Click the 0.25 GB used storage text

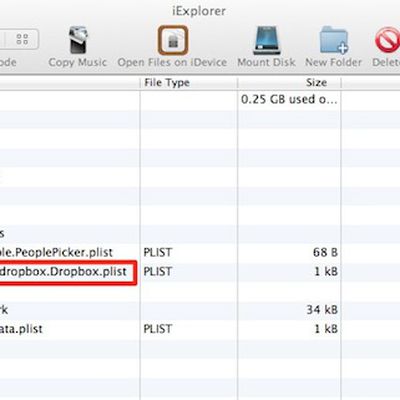point(289,99)
